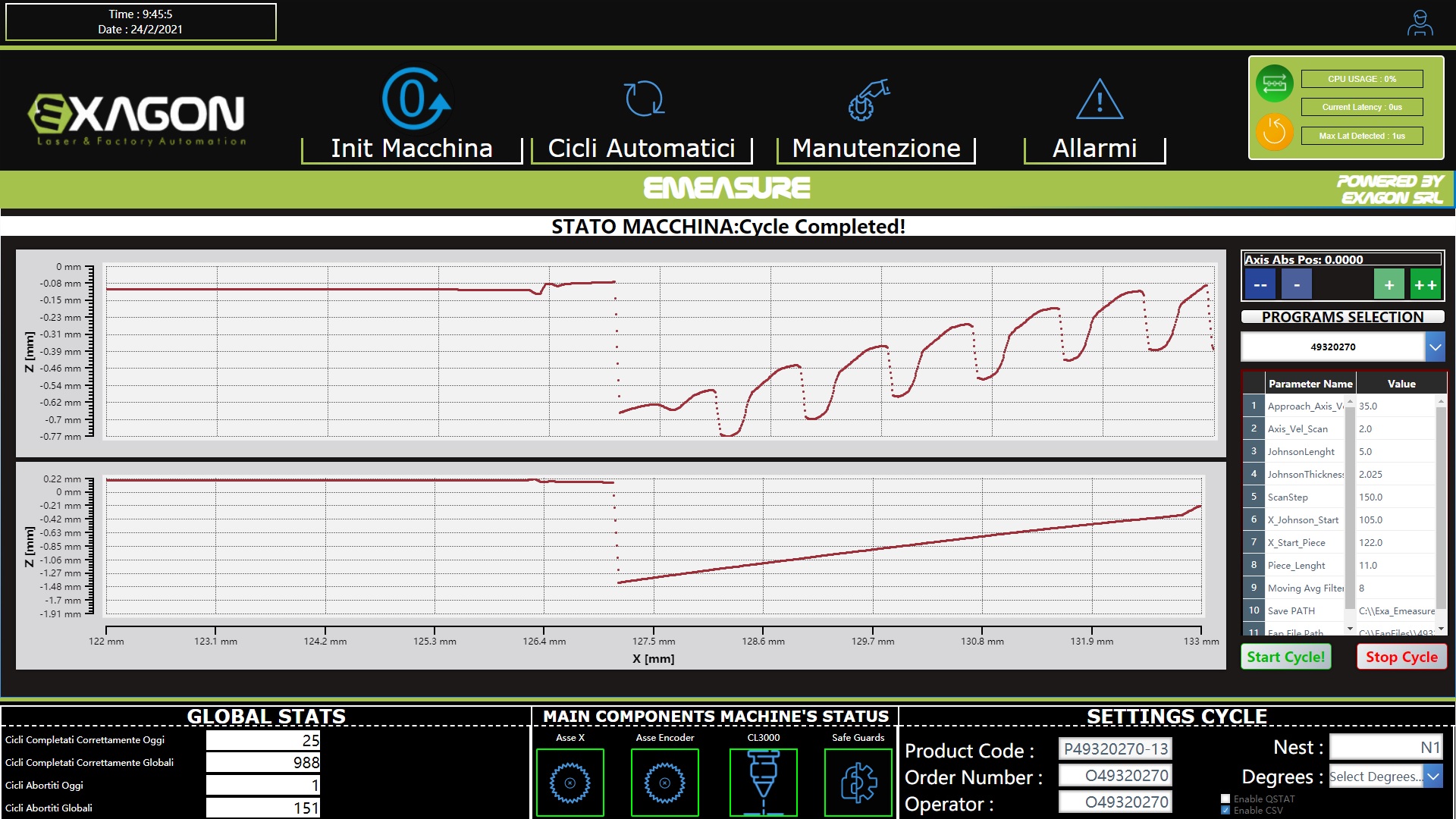
Task: Jog axis fast negative with -- button
Action: tap(1260, 285)
